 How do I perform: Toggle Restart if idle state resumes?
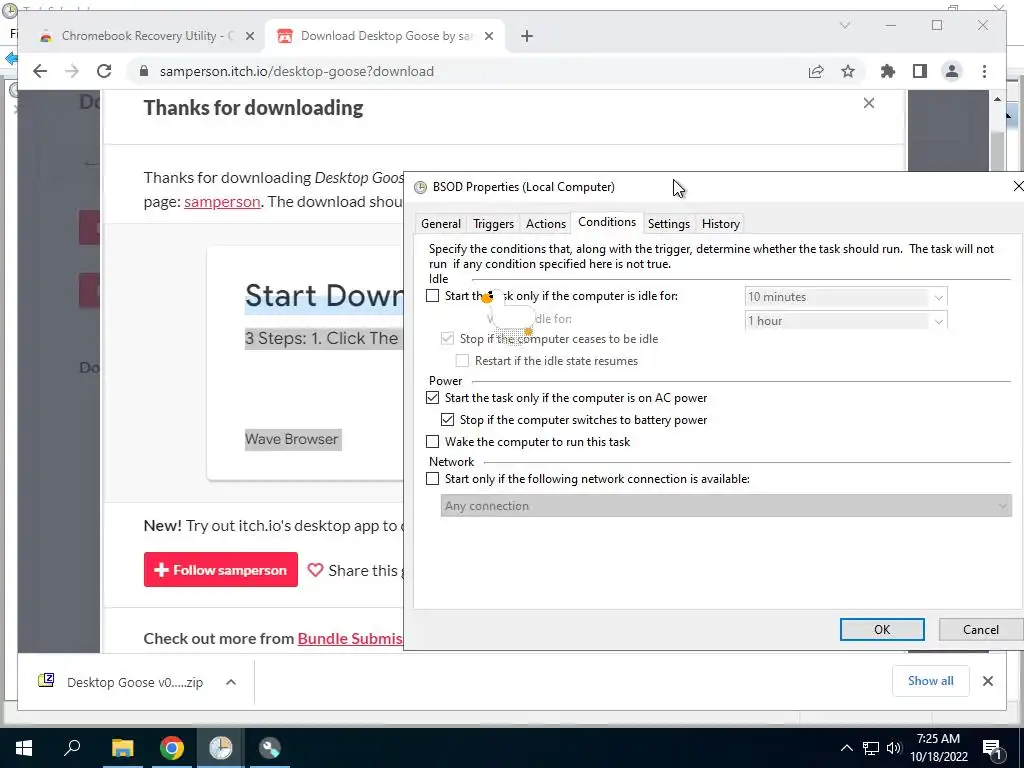click(462, 360)
